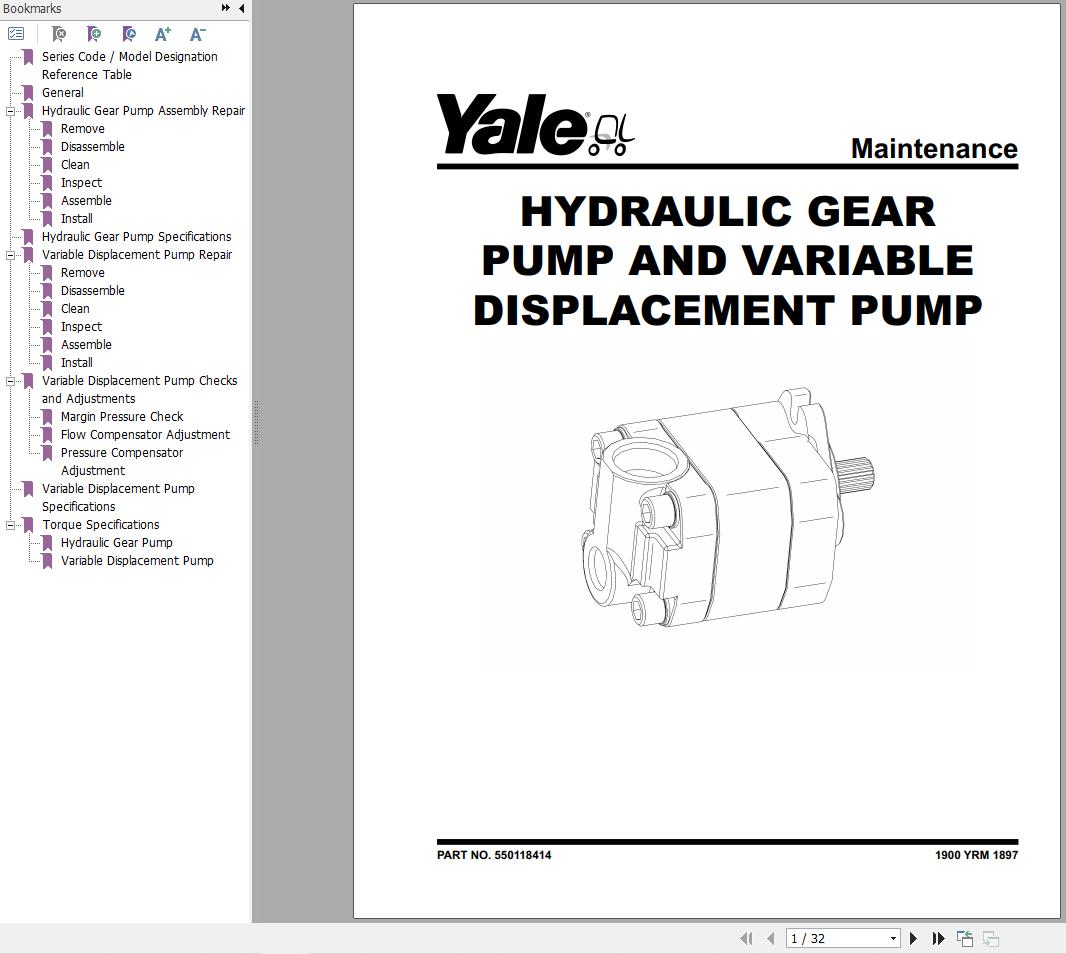The width and height of the screenshot is (1066, 954).
Task: Open Remove under Variable Displacement Pump Repair
Action: (x=82, y=273)
